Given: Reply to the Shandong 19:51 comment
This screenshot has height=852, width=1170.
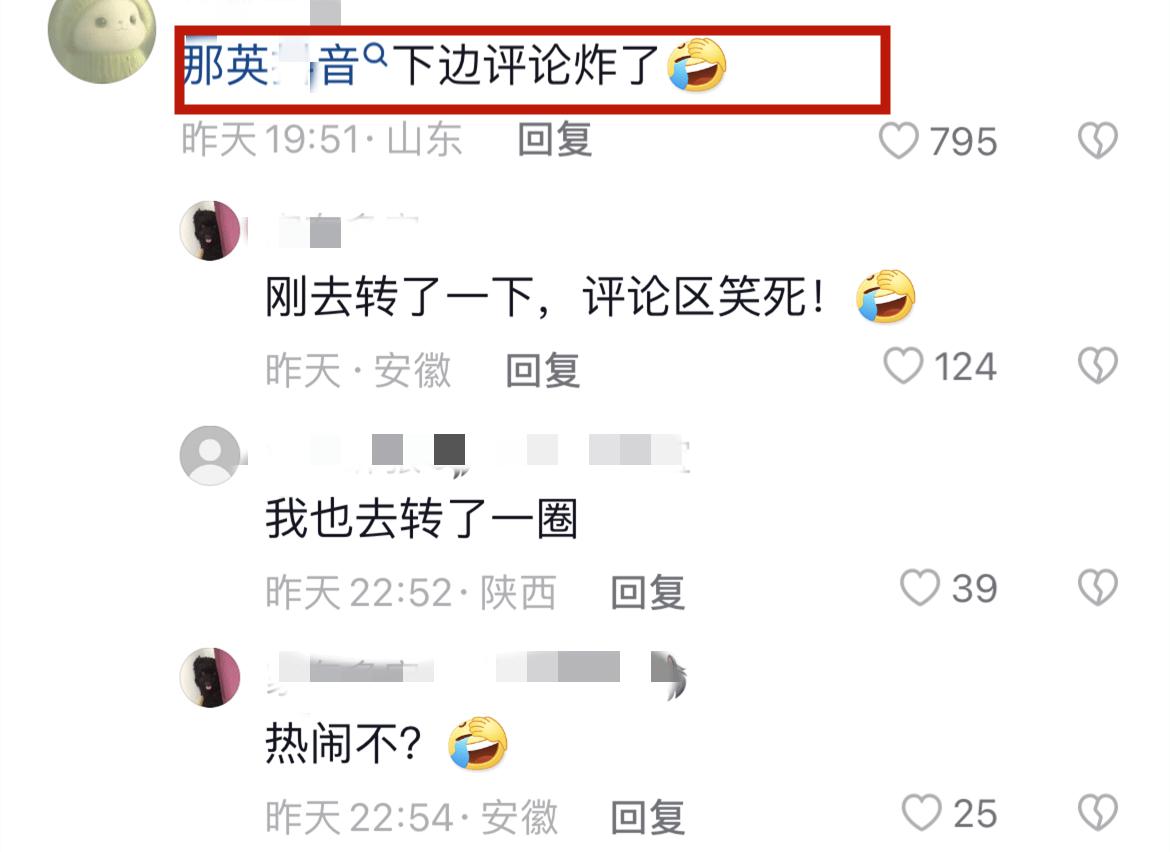Looking at the screenshot, I should tap(555, 140).
